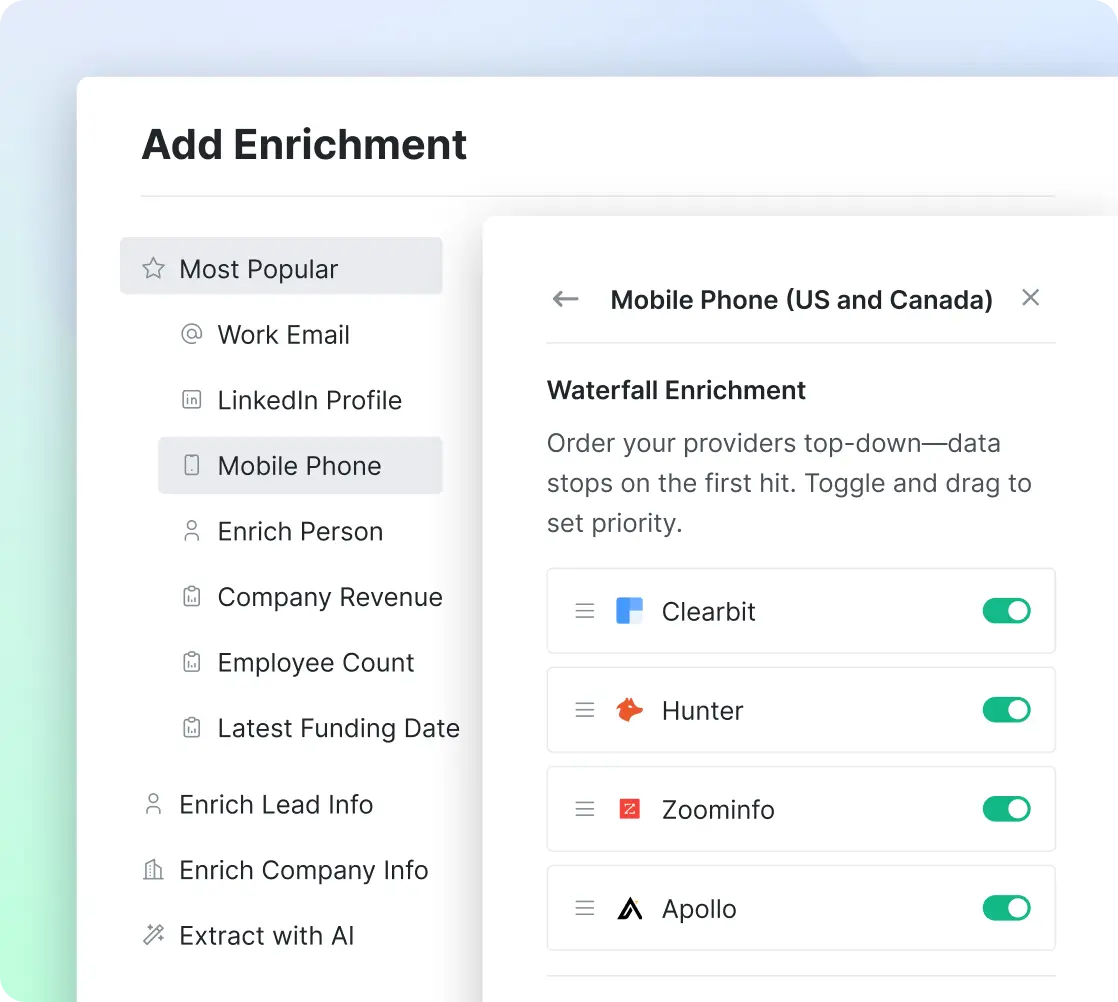The width and height of the screenshot is (1118, 1002).
Task: Click the clipboard icon beside Latest Funding Date
Action: tap(192, 727)
